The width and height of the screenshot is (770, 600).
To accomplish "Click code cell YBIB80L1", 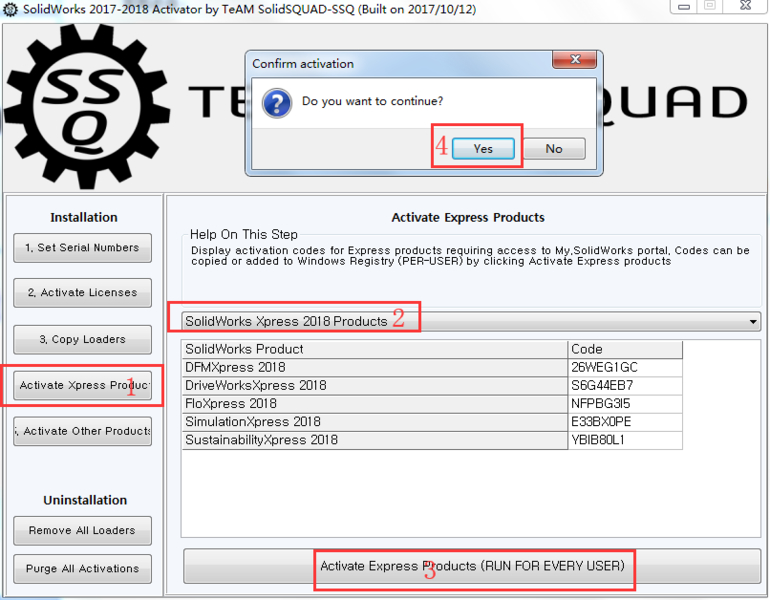I will pyautogui.click(x=625, y=440).
